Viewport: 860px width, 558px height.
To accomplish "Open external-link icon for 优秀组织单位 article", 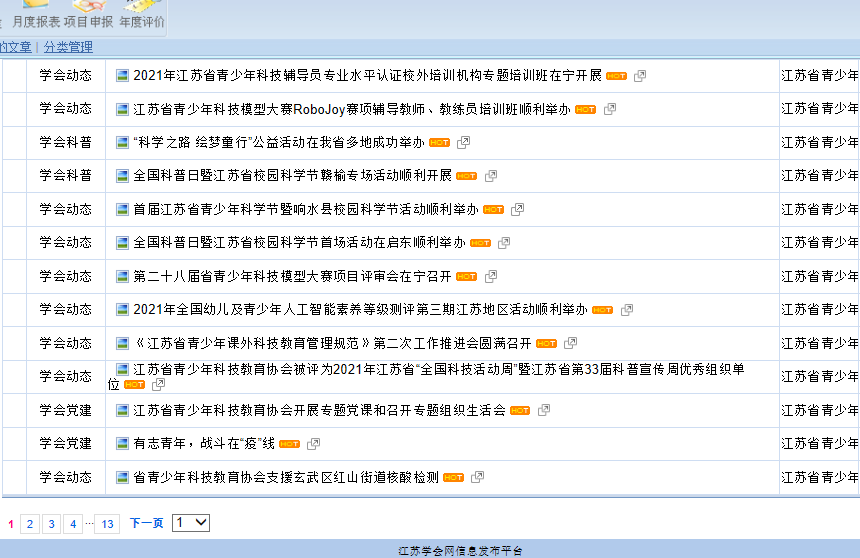I will click(158, 384).
